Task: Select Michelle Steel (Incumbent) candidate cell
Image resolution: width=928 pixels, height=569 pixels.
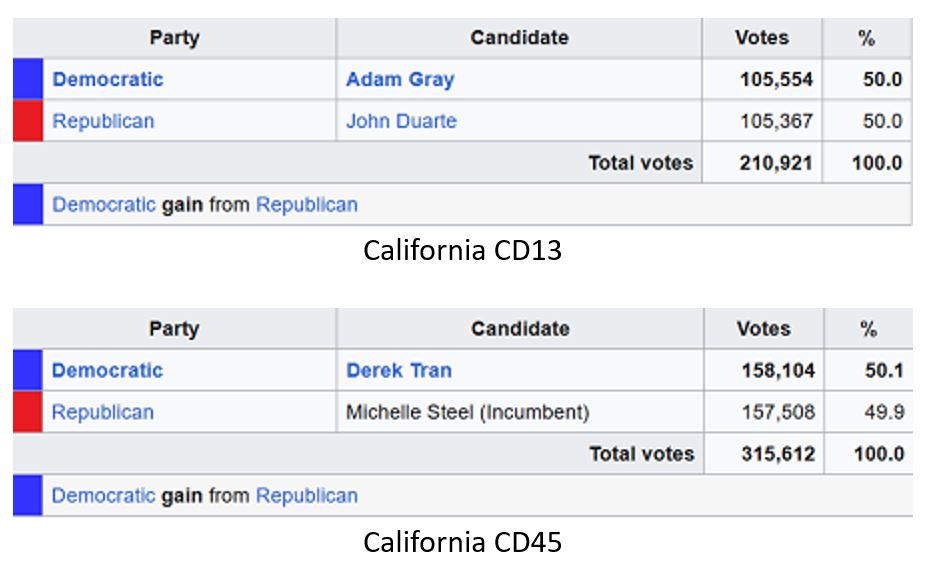Action: (467, 413)
